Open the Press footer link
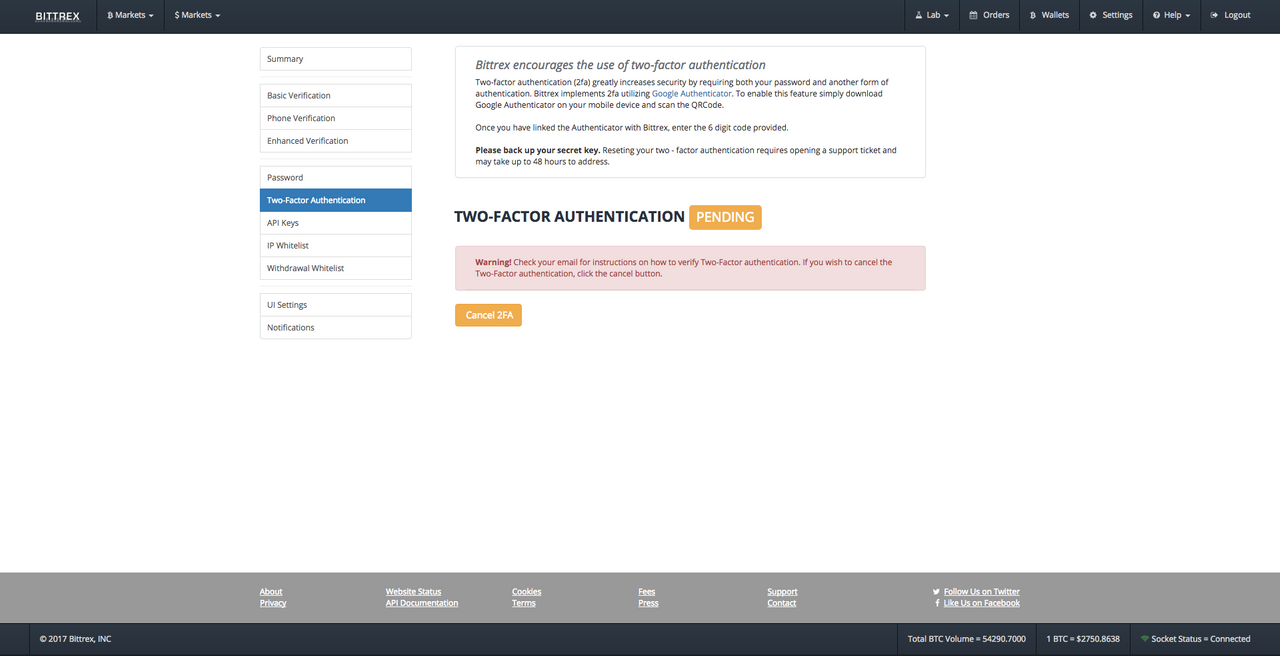 coord(648,603)
